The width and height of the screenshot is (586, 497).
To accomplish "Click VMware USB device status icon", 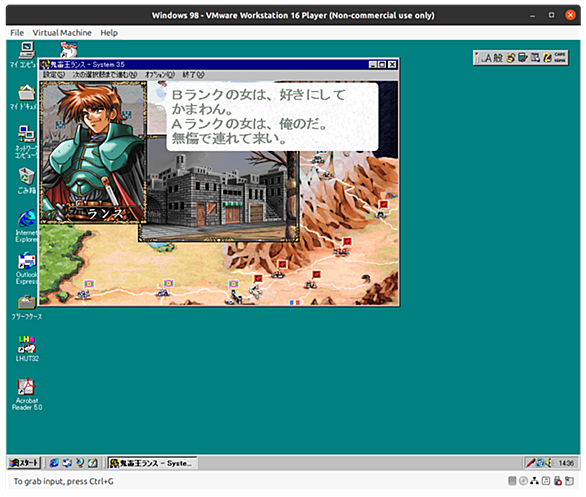I will (x=558, y=481).
